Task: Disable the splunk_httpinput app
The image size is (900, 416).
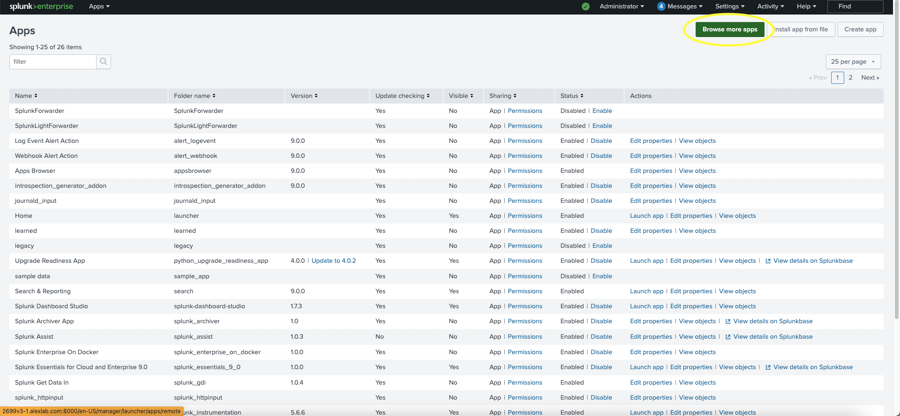Action: 601,398
